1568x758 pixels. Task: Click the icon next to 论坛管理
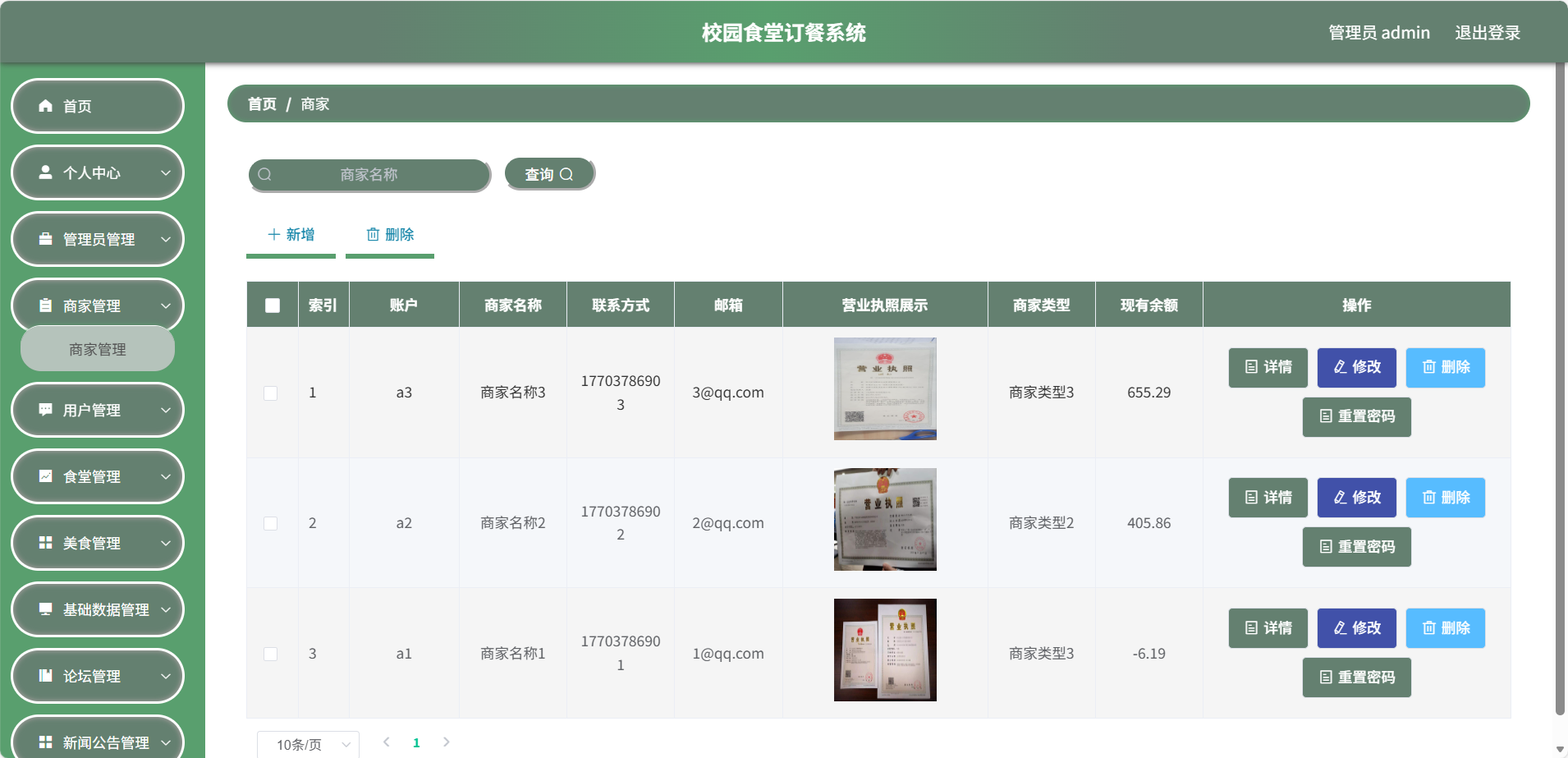[46, 676]
